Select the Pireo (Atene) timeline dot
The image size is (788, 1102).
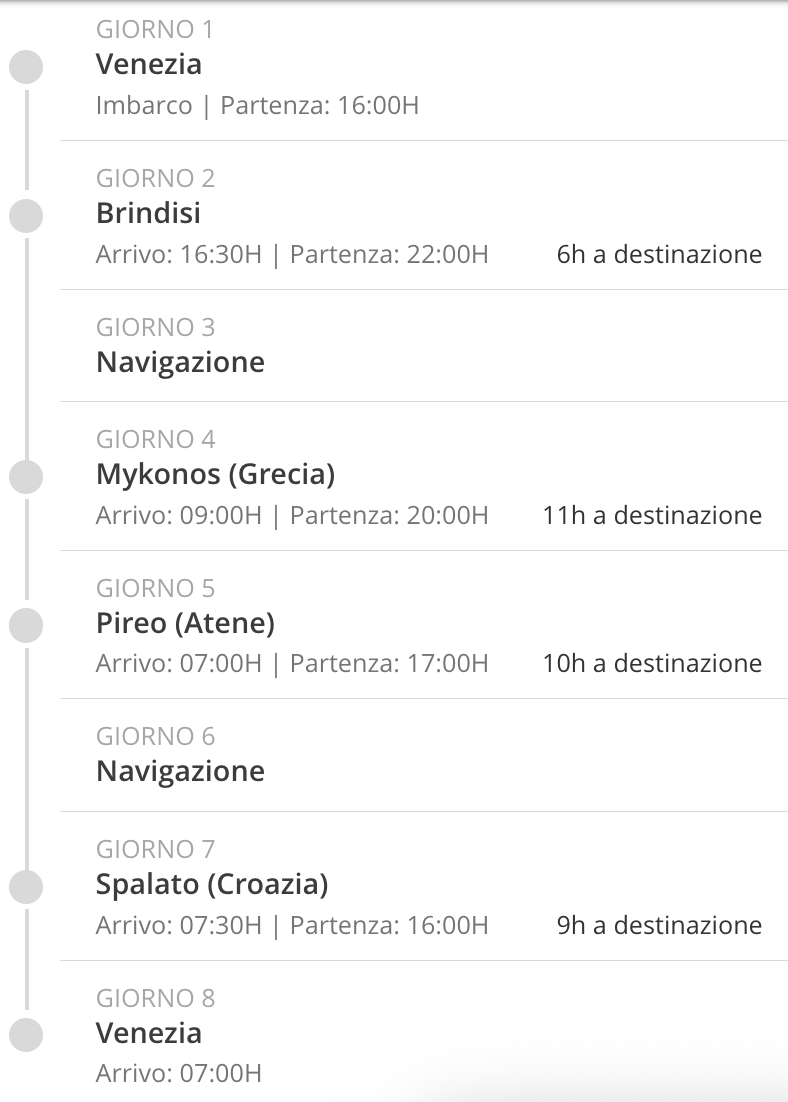[26, 625]
